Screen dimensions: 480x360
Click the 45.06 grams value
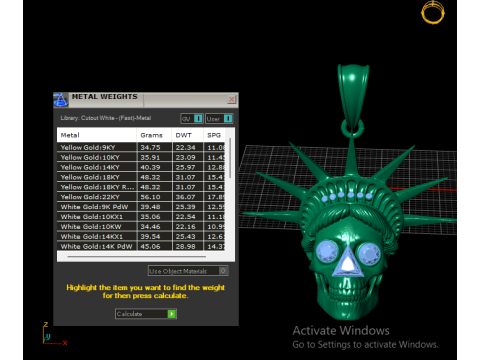coord(150,246)
